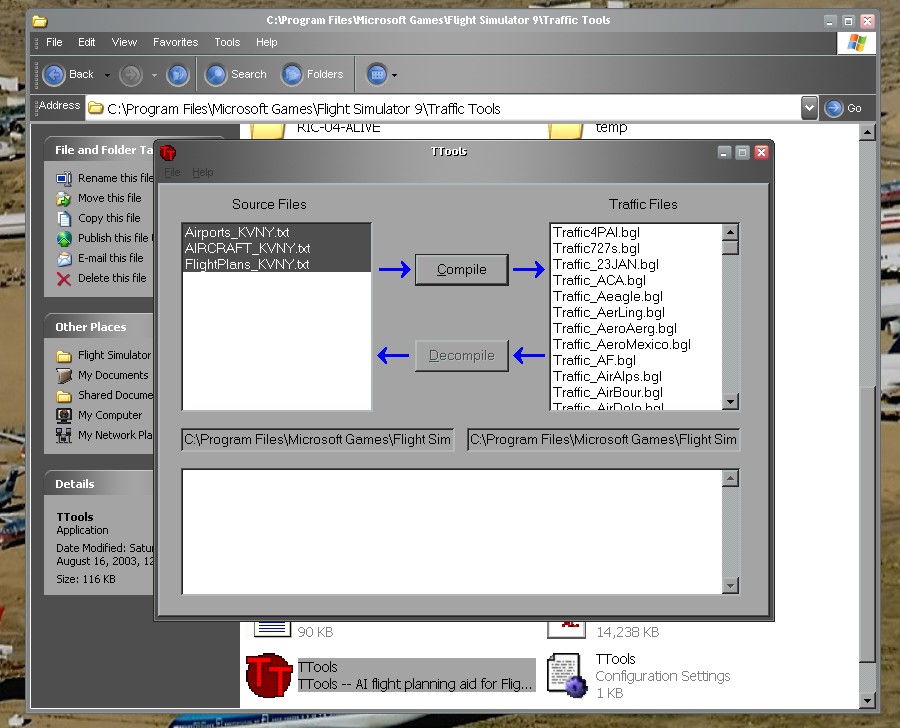Click the source folder path field
This screenshot has height=728, width=900.
point(317,440)
